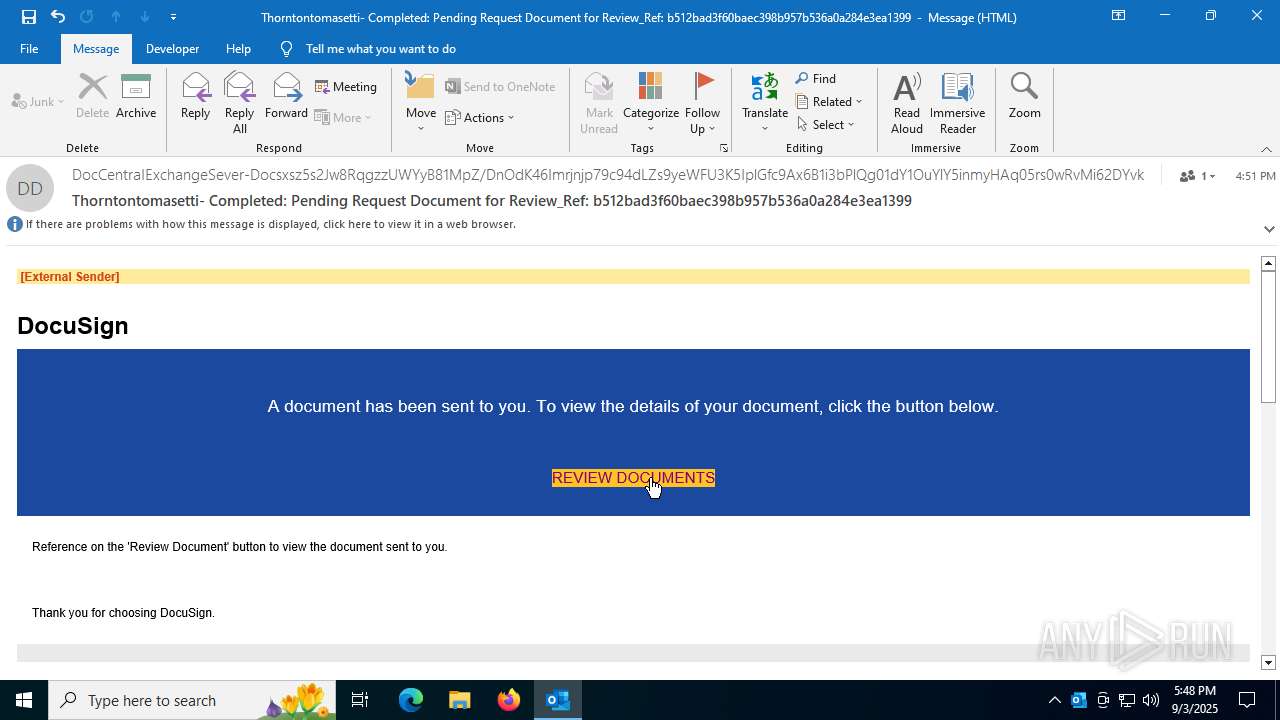Click the Zoom magnifier icon

[x=1024, y=96]
